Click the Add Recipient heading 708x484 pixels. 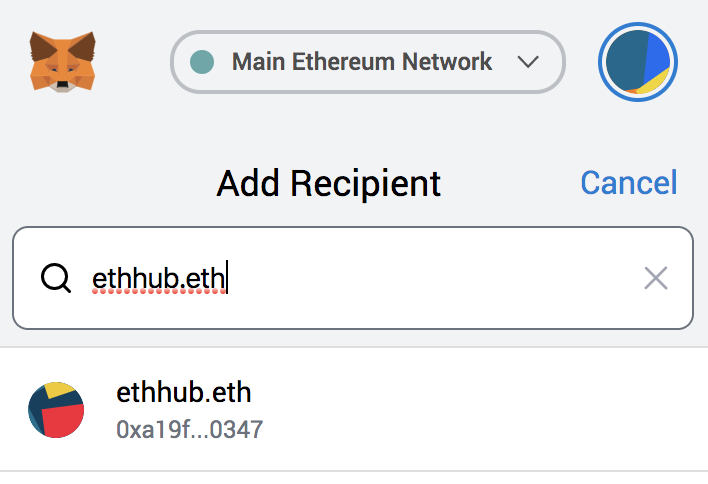[329, 183]
